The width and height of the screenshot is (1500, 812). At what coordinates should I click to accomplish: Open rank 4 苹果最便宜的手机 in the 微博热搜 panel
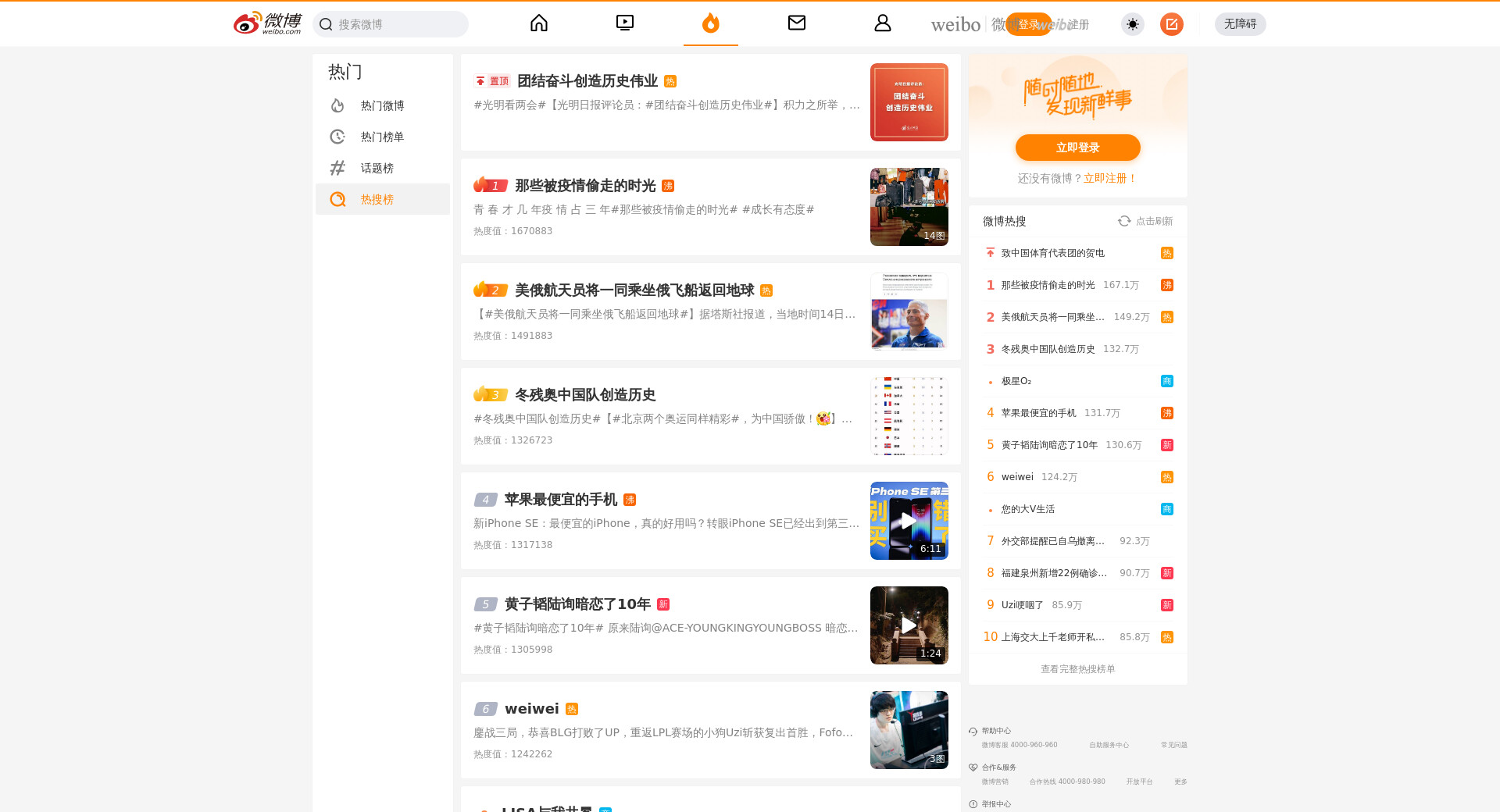(x=1078, y=413)
